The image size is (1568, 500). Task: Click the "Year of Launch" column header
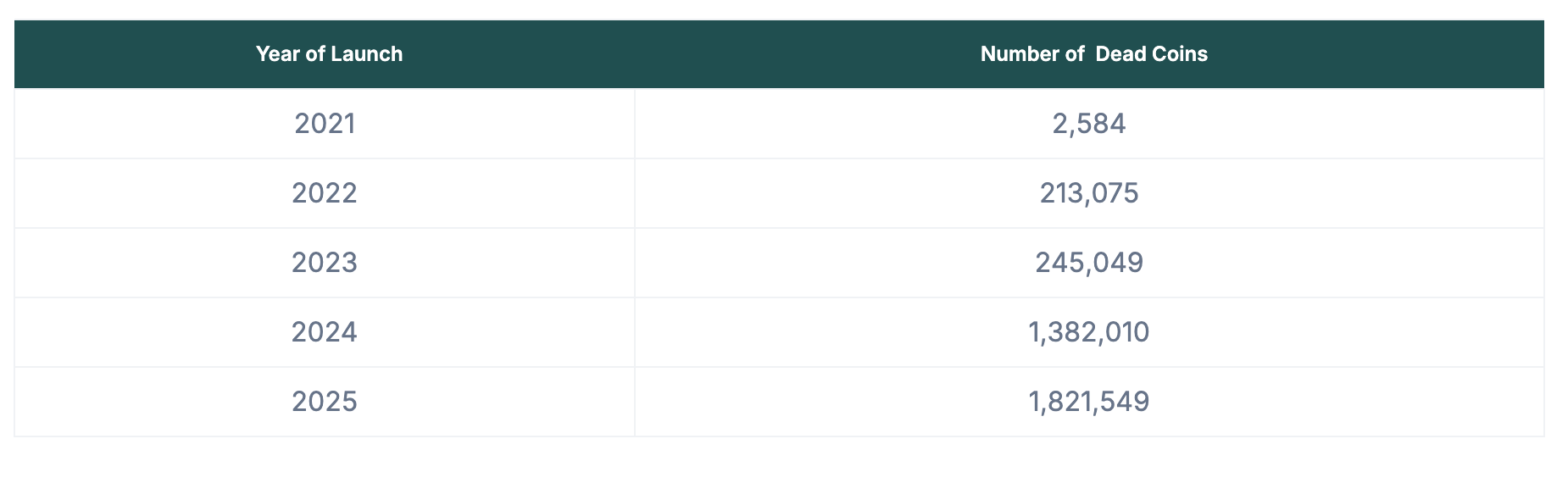click(329, 54)
